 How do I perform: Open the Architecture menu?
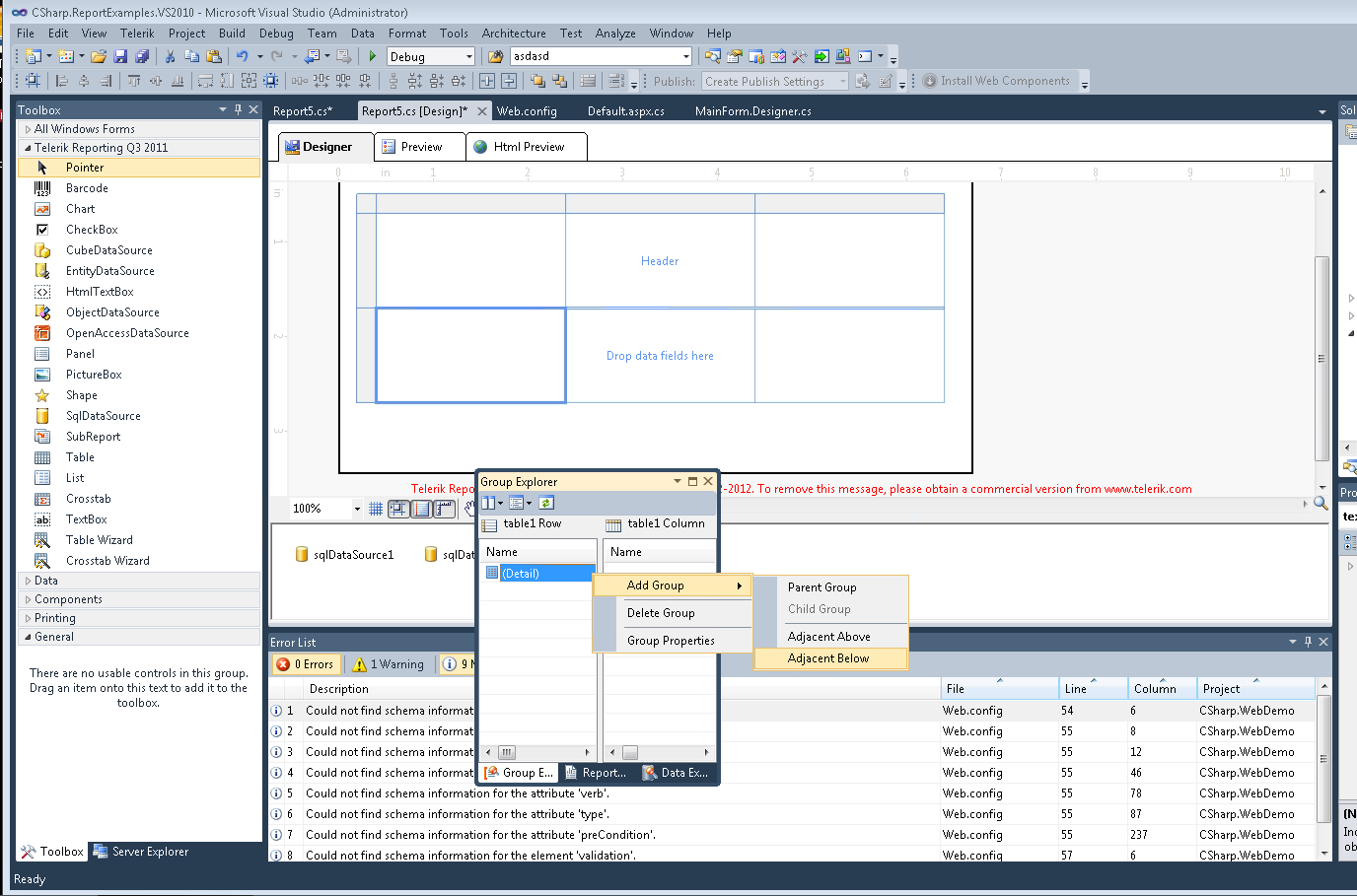[x=514, y=34]
